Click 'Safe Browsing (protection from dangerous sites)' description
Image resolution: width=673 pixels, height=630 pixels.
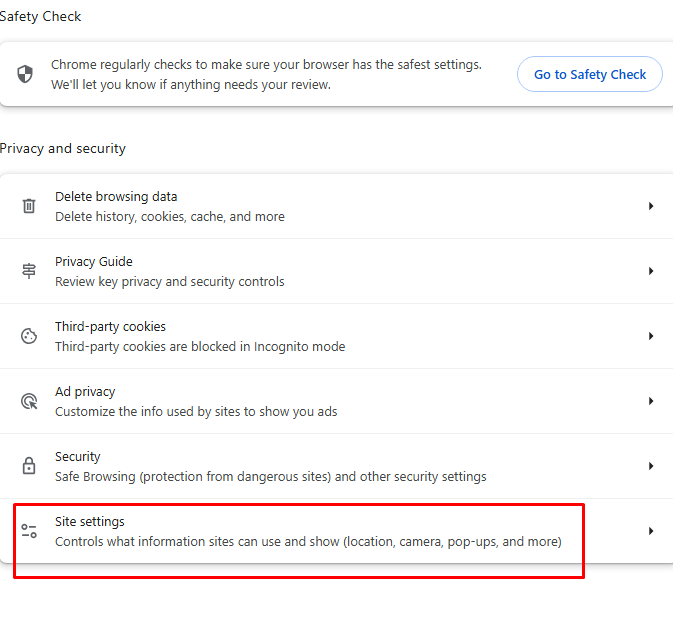tap(270, 476)
